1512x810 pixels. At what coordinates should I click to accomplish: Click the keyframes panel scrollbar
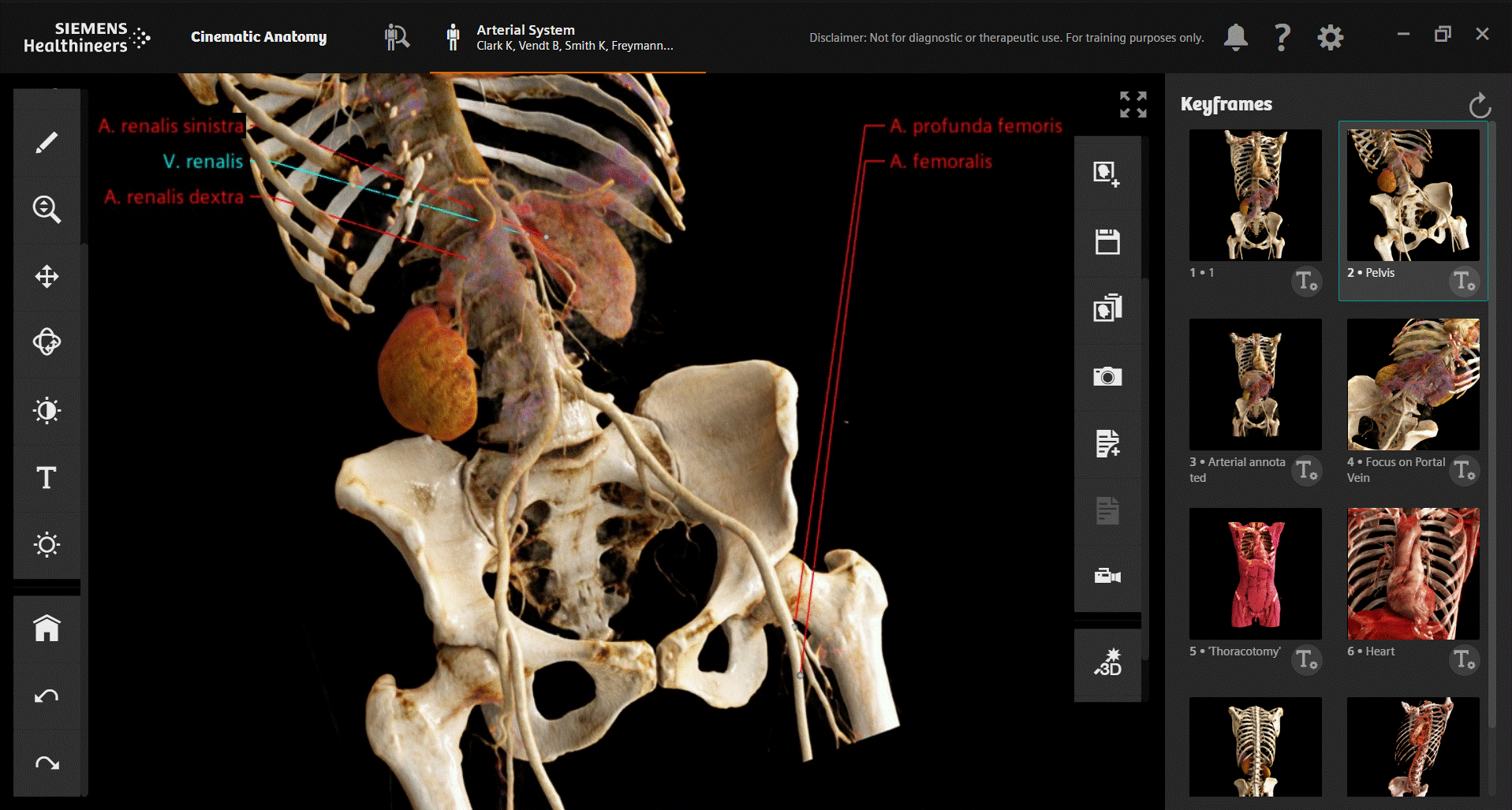(x=1491, y=426)
